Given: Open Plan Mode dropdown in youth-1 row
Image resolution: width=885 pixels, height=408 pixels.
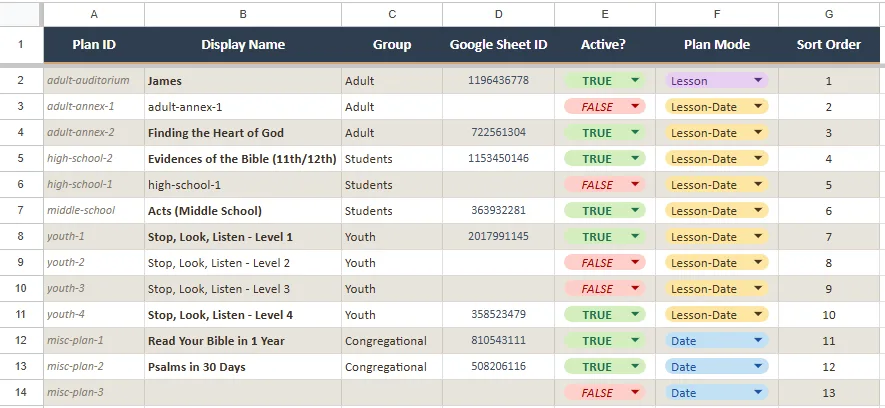Looking at the screenshot, I should 717,236.
